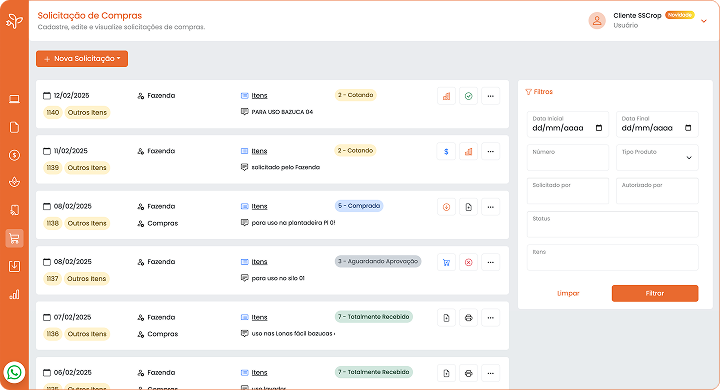Open the notebook icon in sidebar
Image resolution: width=720 pixels, height=390 pixels.
(14, 210)
